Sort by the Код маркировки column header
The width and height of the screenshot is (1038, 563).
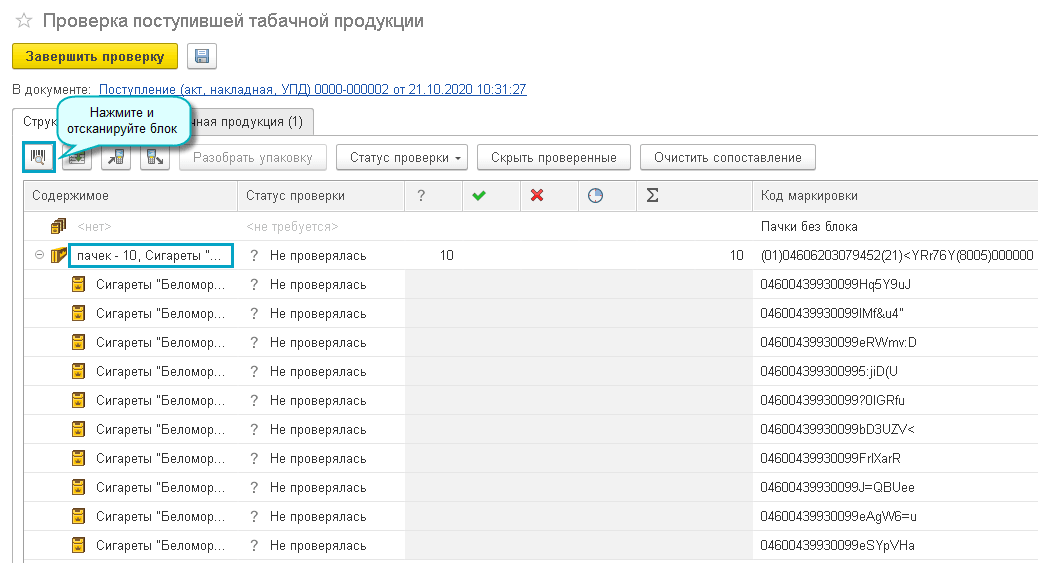(x=808, y=196)
